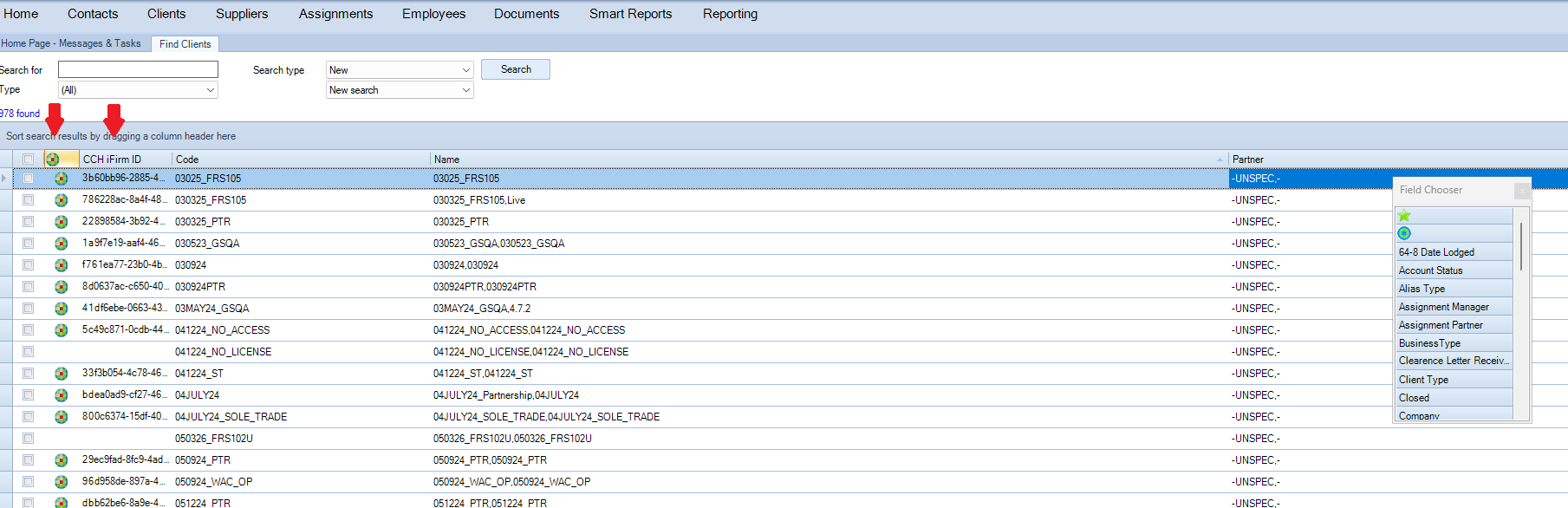This screenshot has width=1568, height=508.
Task: Open the Type (All) dropdown
Action: point(138,90)
